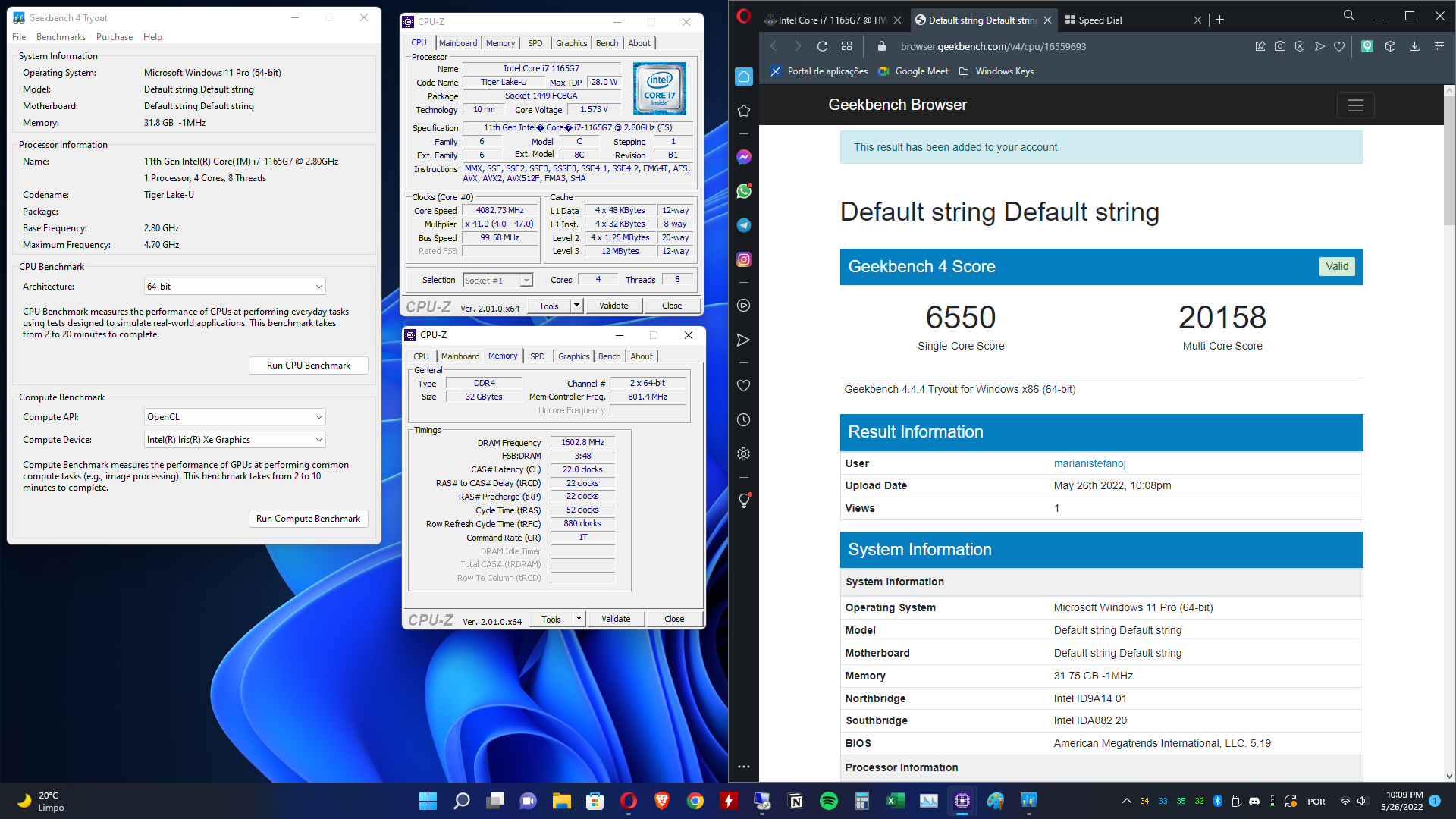1456x819 pixels.
Task: Open Geekbench Browser hamburger menu
Action: pyautogui.click(x=1355, y=105)
